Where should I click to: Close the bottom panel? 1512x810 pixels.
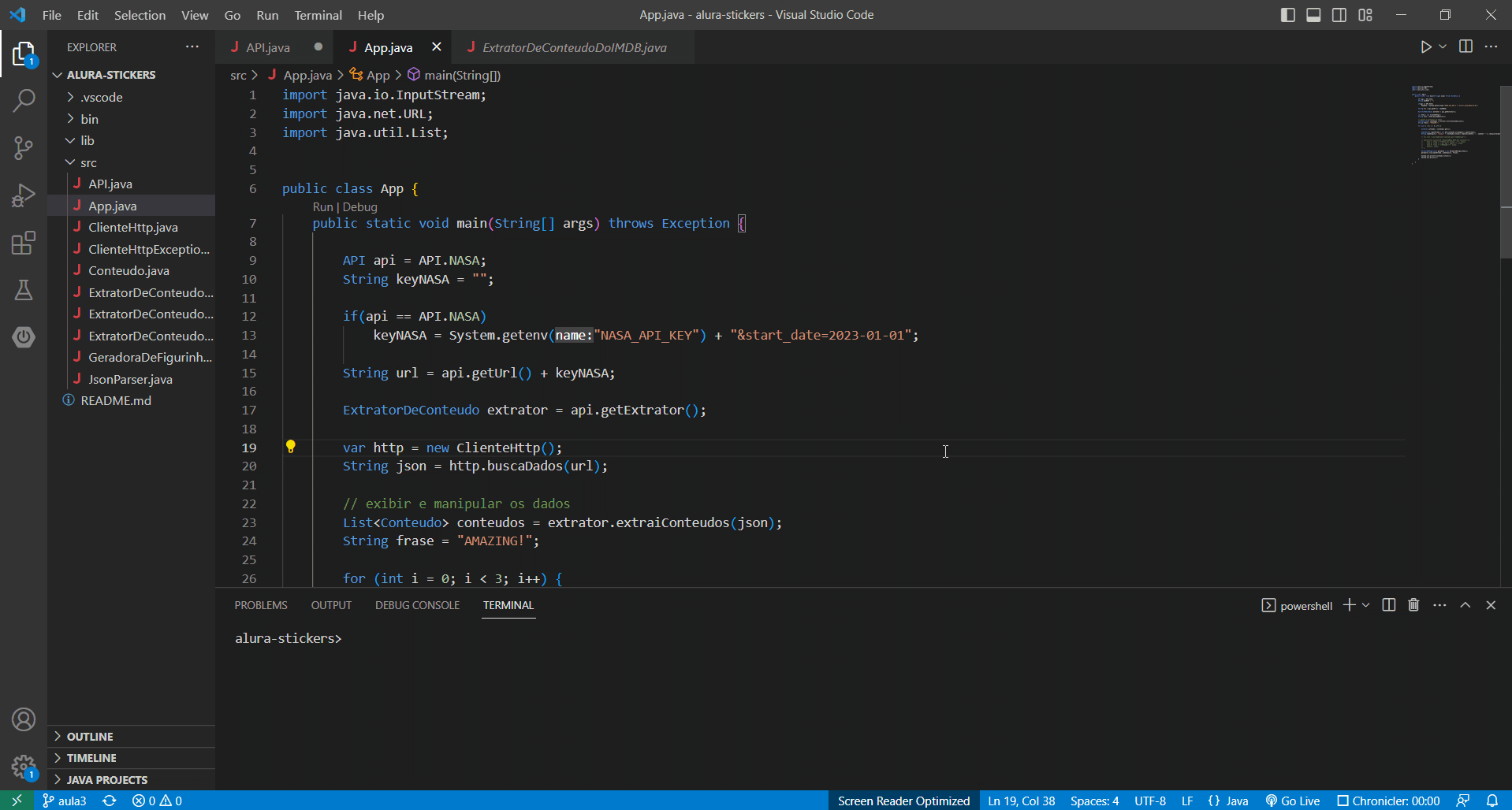coord(1491,605)
